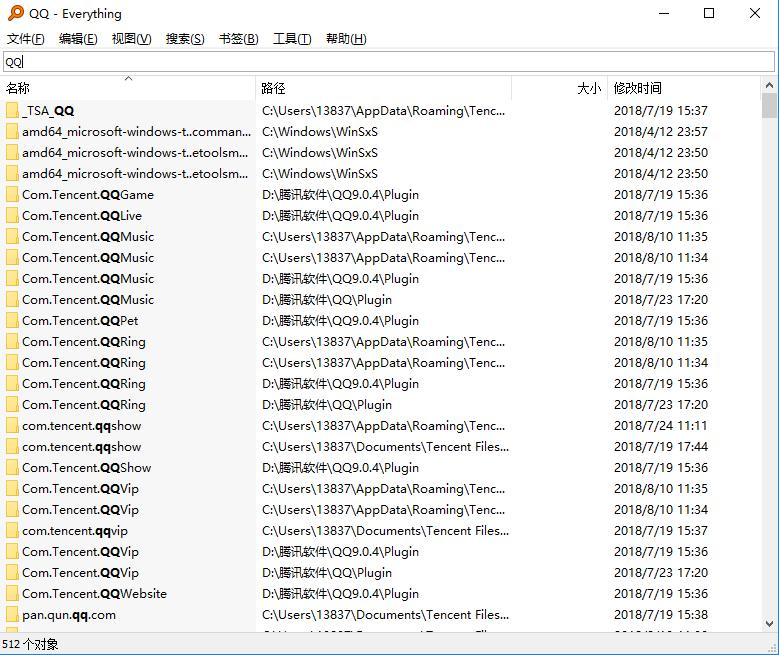The image size is (779, 655).
Task: Click the scrollbar up arrow
Action: click(x=769, y=85)
